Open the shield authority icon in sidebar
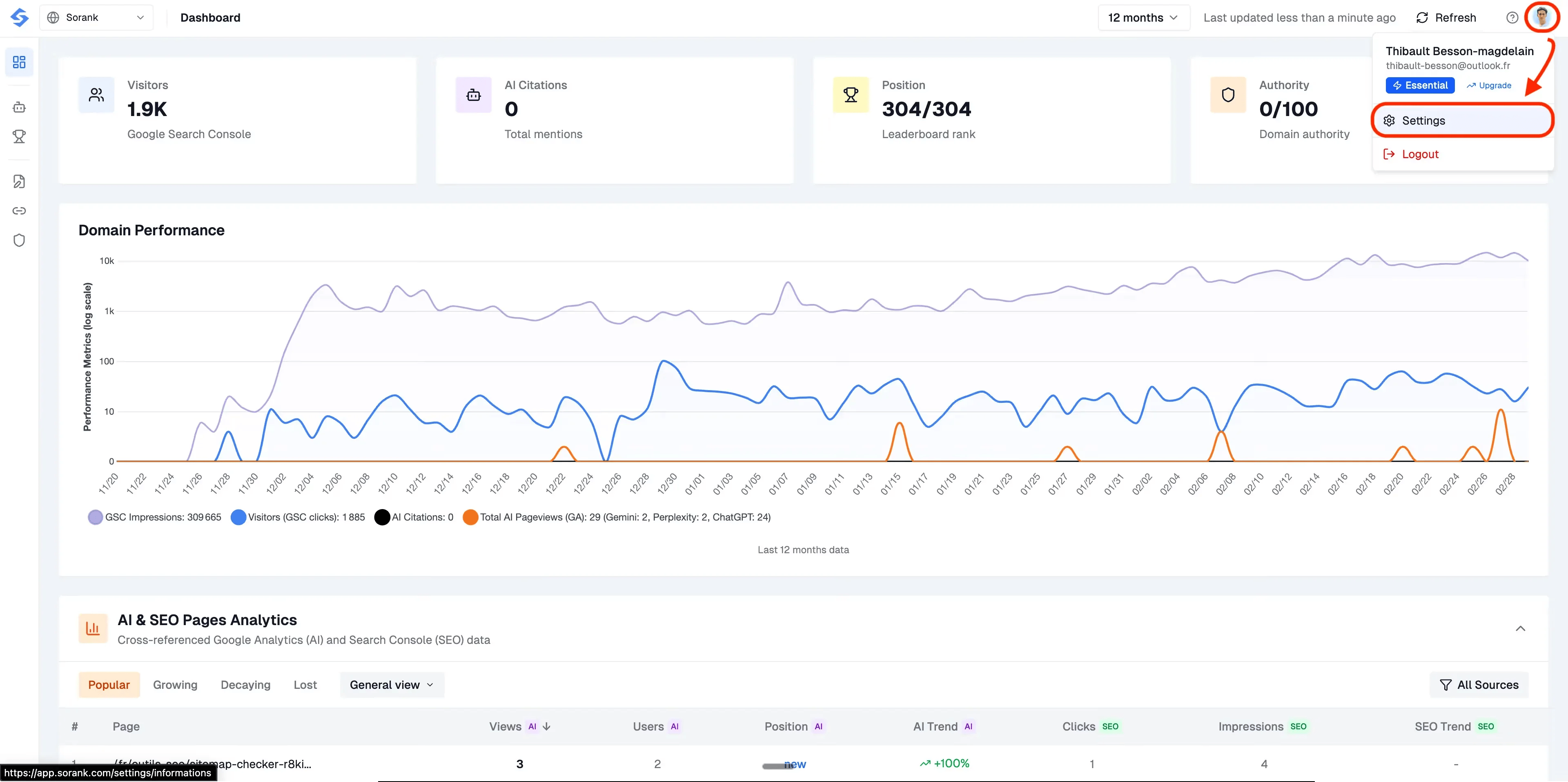Viewport: 1568px width, 782px height. point(19,240)
